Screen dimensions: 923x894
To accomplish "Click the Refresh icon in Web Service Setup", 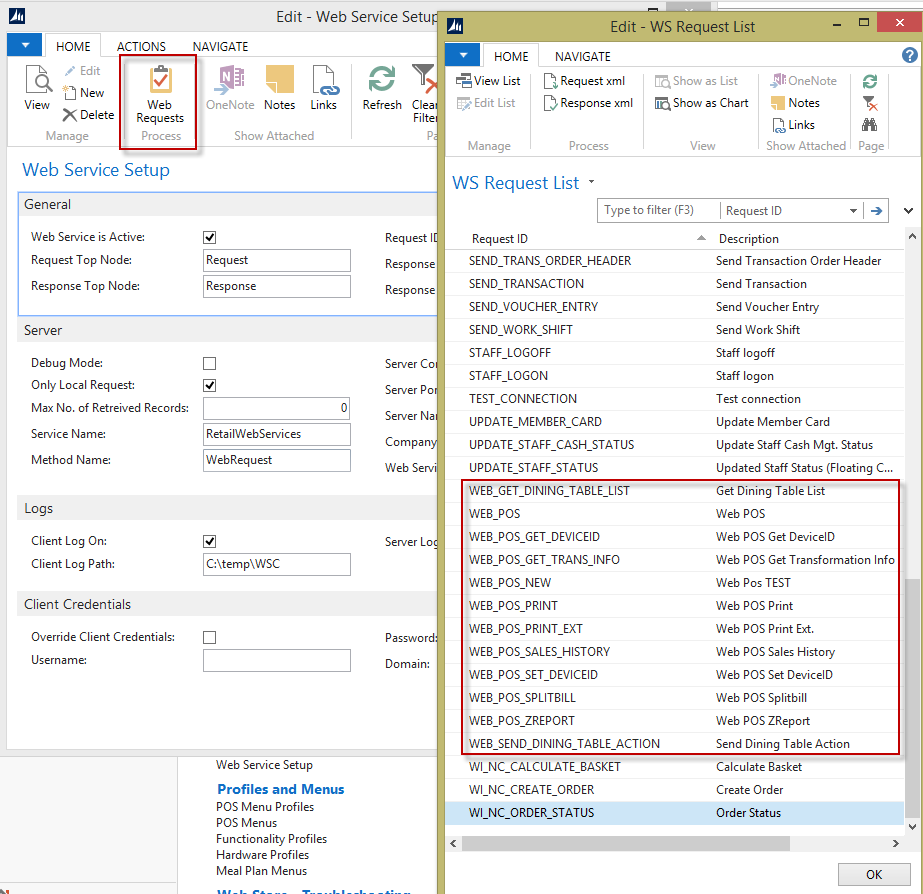I will tap(382, 88).
